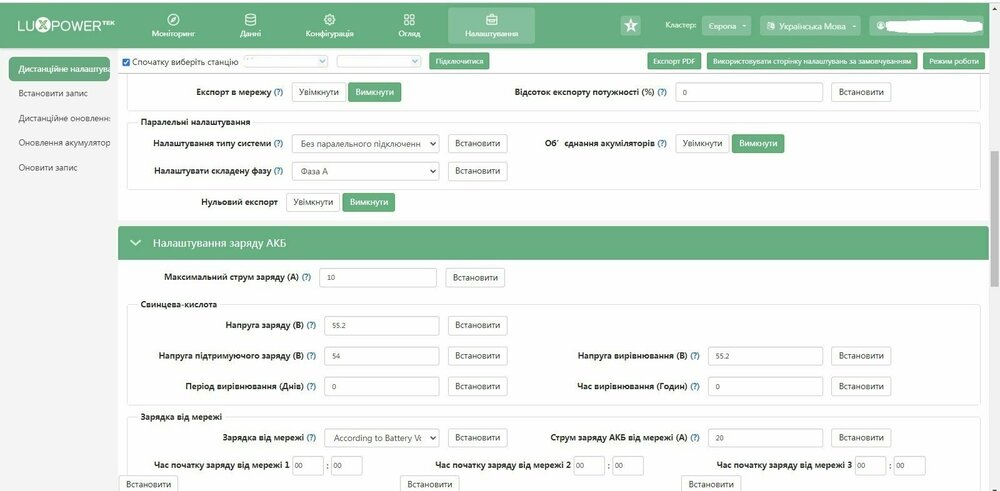This screenshot has height=491, width=1000.
Task: Select Оновити запис in the sidebar
Action: (48, 168)
